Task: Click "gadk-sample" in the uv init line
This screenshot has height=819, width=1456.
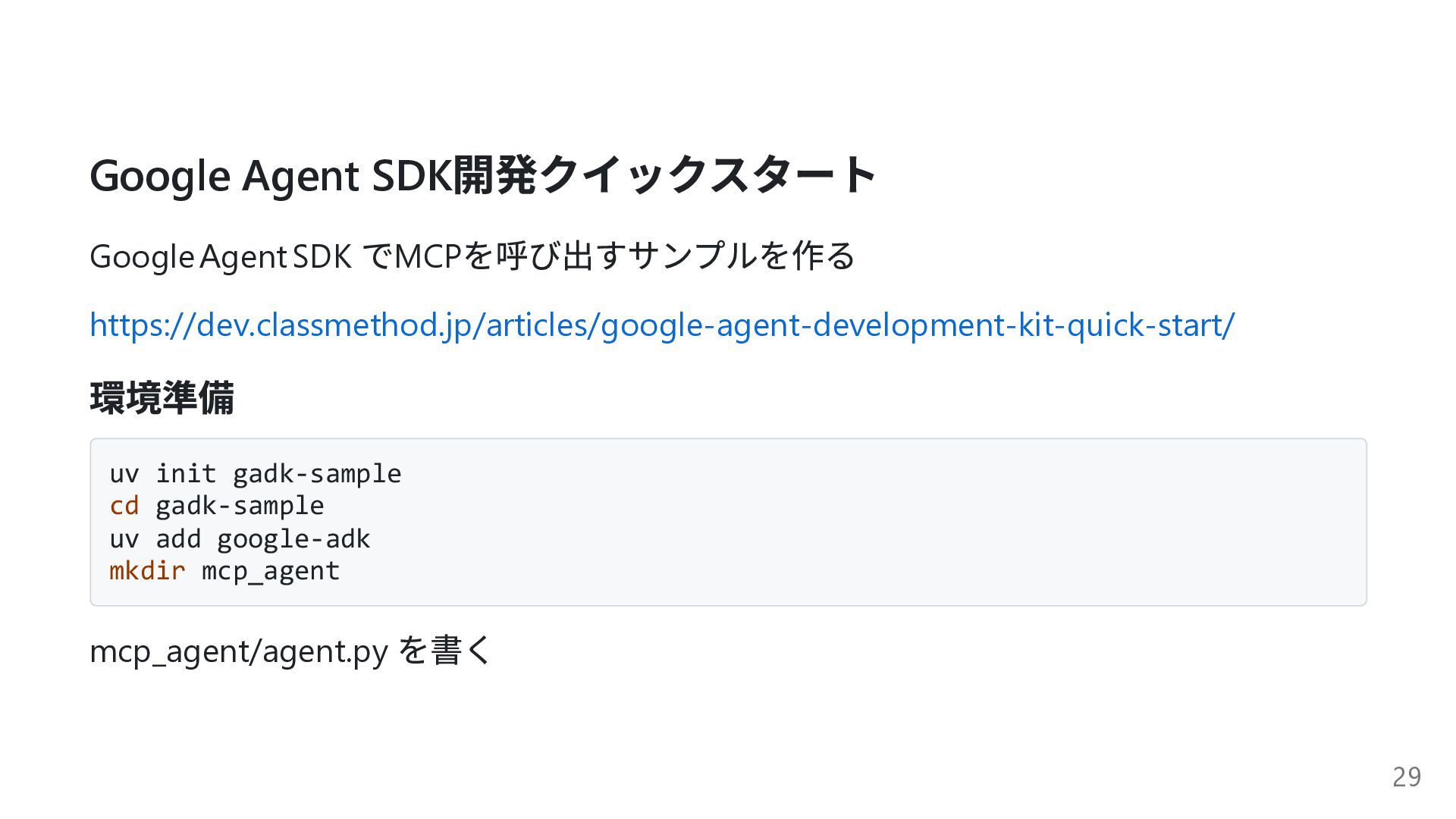Action: (317, 474)
